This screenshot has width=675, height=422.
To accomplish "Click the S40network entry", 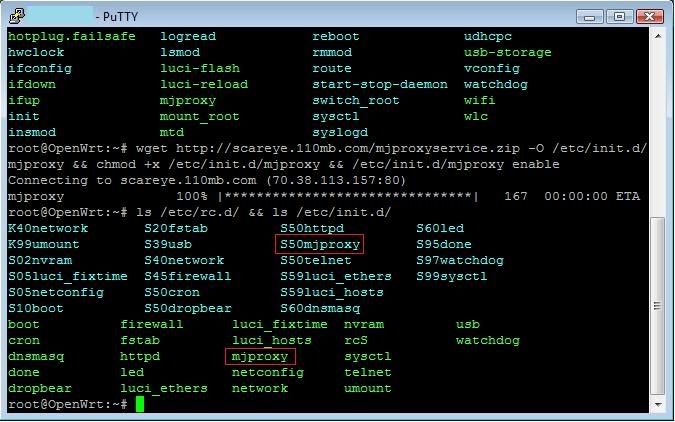I will coord(184,260).
